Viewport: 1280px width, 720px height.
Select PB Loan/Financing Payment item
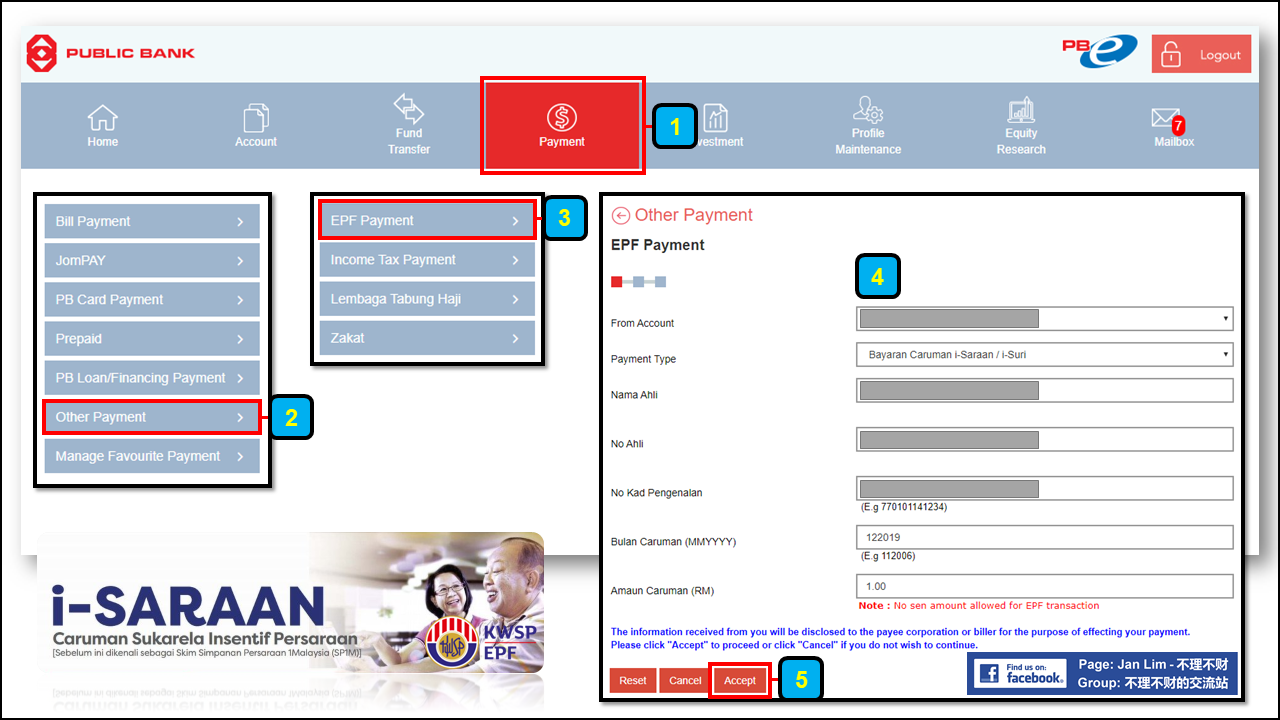pos(151,378)
